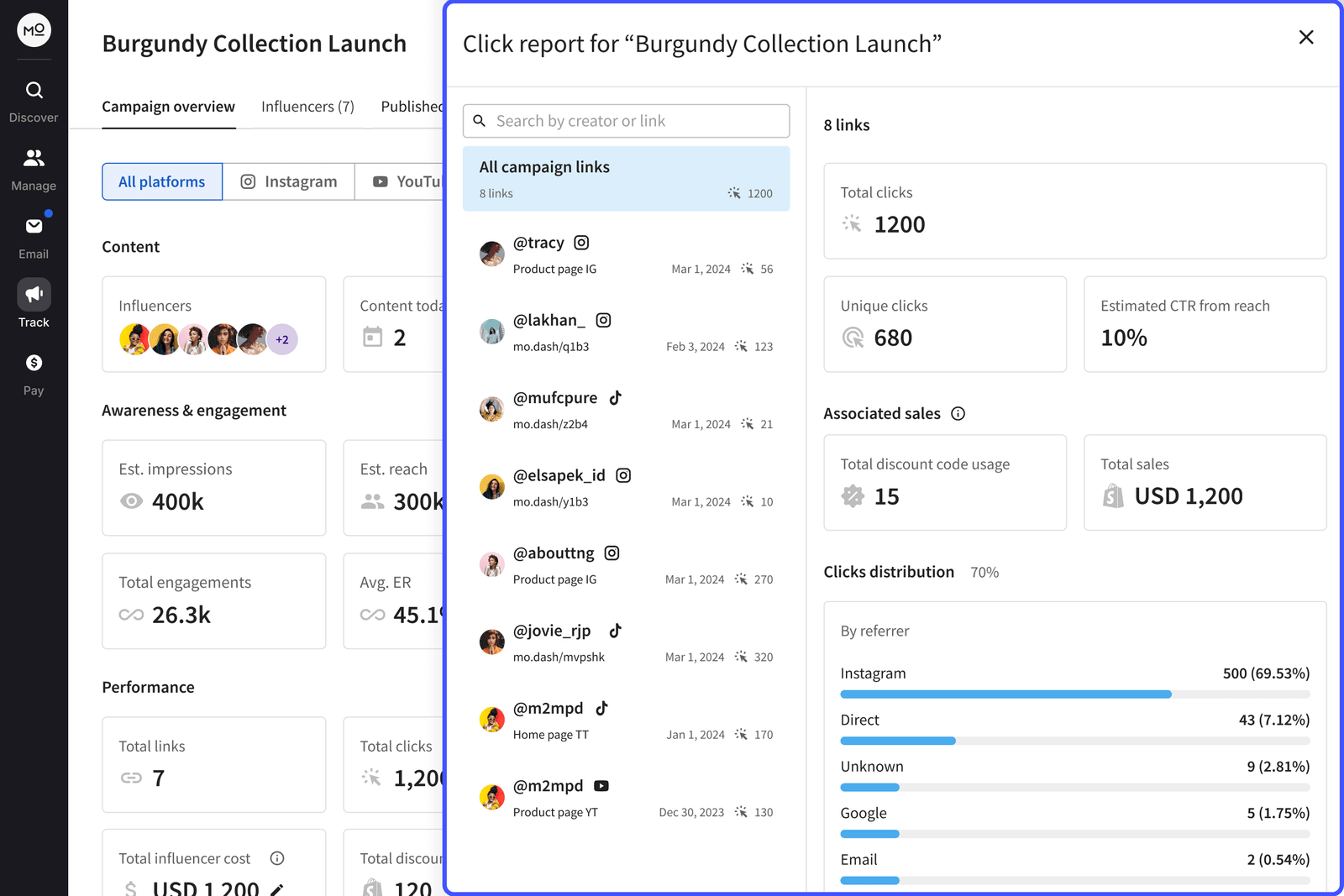Screen dimensions: 1344x896
Task: Select the Track icon in sidebar
Action: [33, 294]
